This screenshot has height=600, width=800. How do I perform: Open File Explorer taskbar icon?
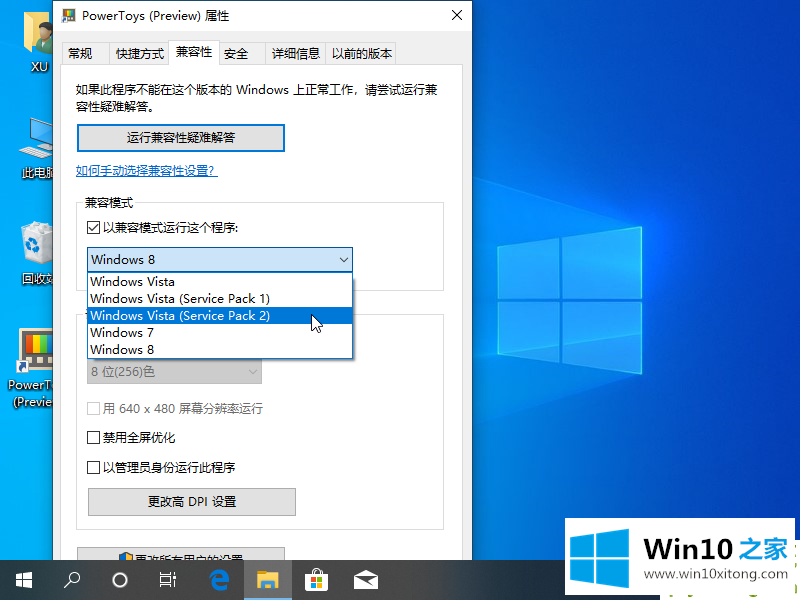coord(267,580)
